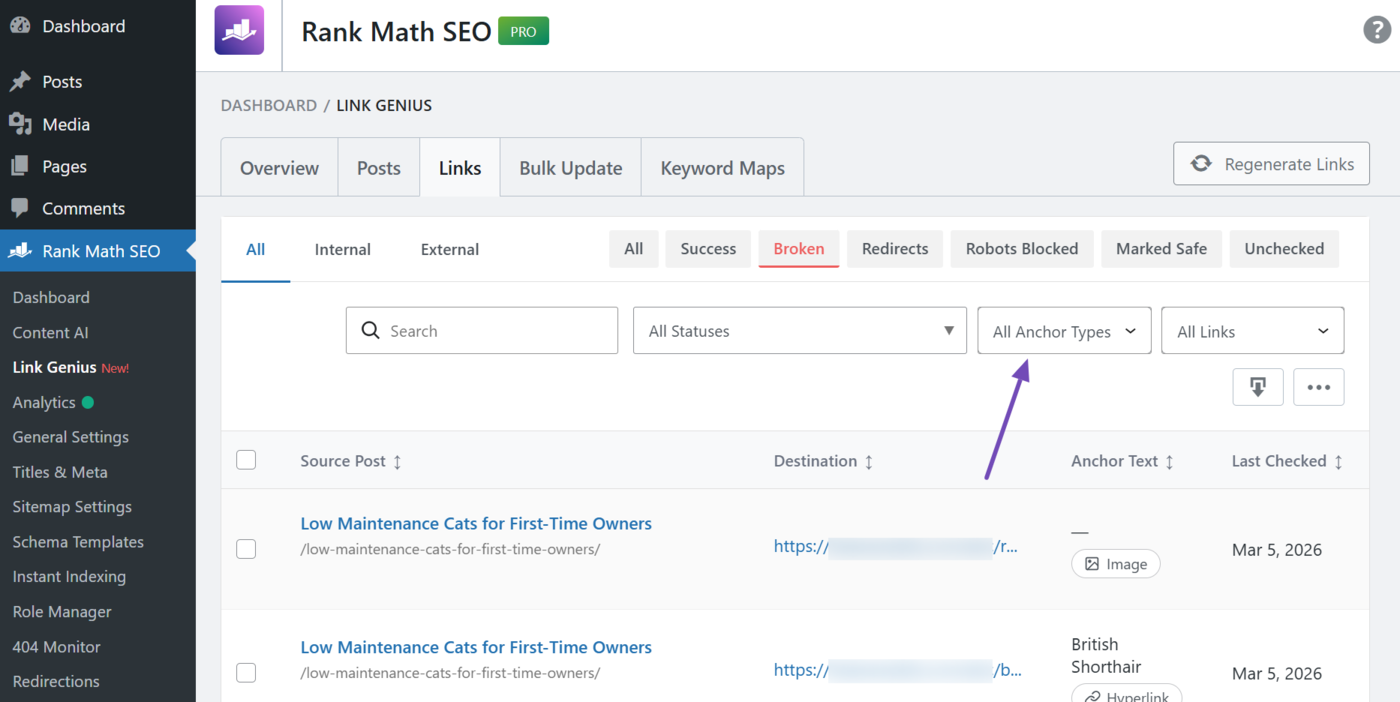Open the All Links dropdown
Image resolution: width=1400 pixels, height=702 pixels.
pos(1253,331)
